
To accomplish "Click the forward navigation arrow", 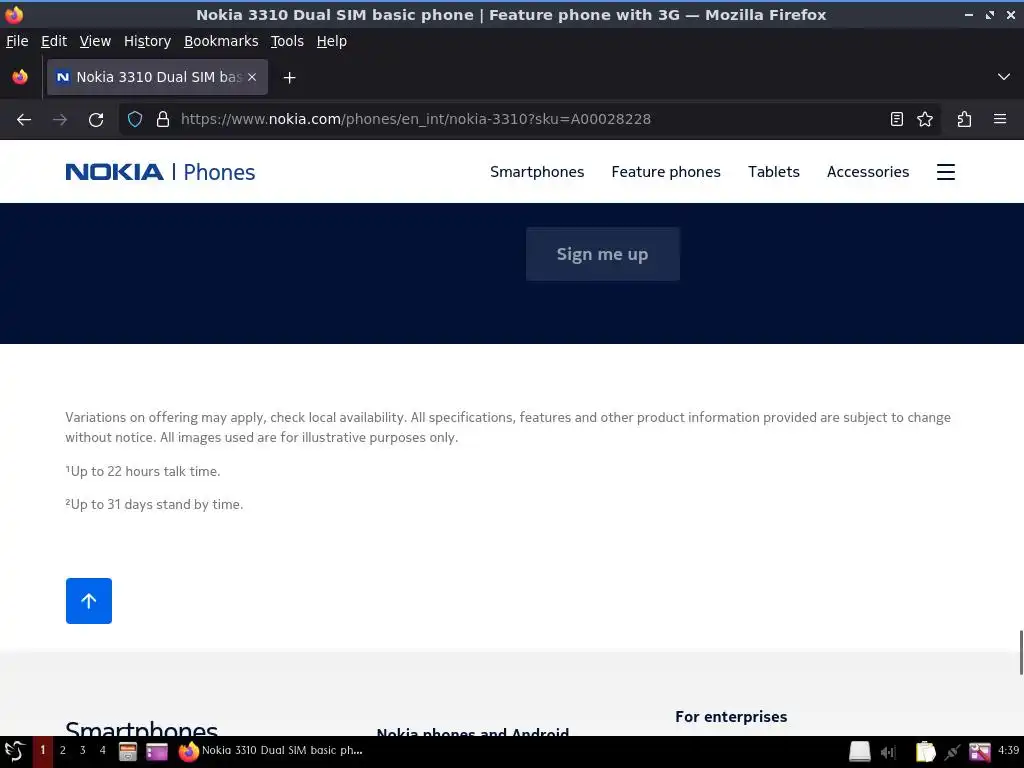I will point(60,120).
